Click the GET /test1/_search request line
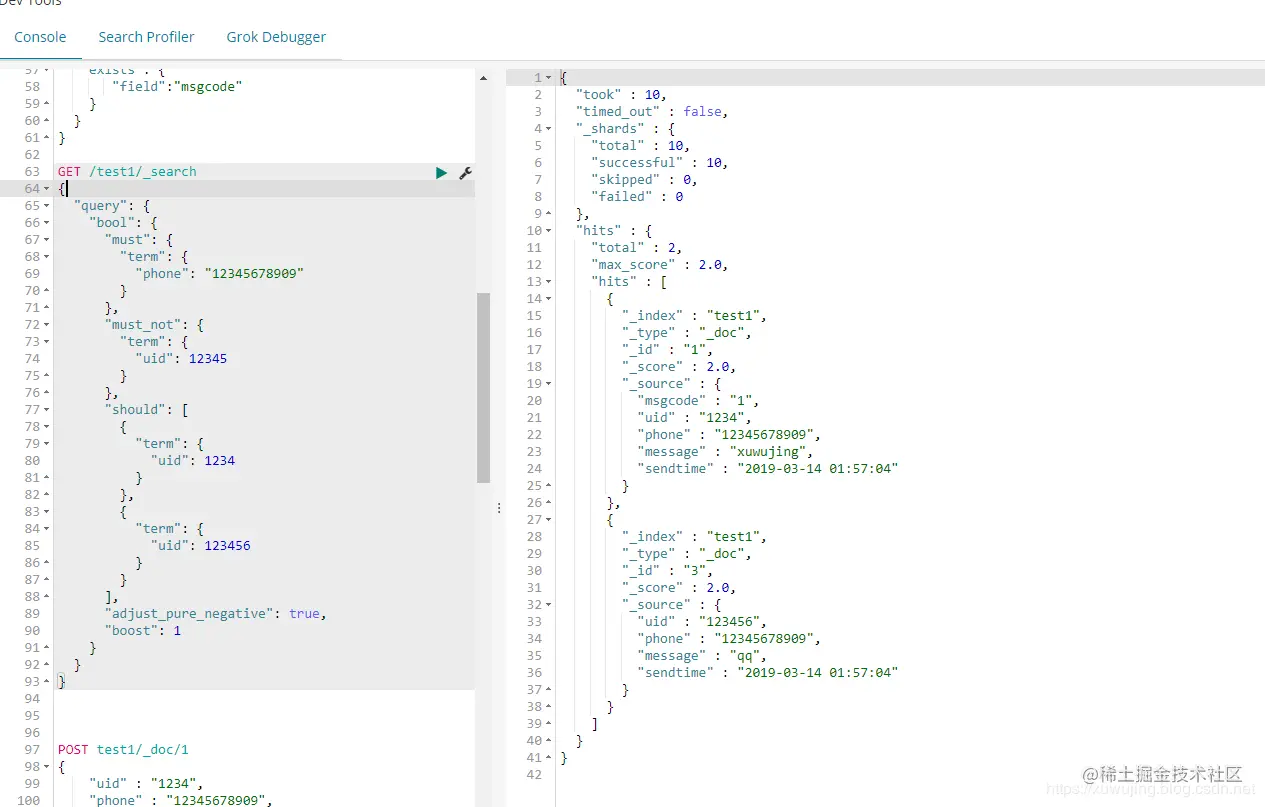The image size is (1265, 807). point(127,172)
